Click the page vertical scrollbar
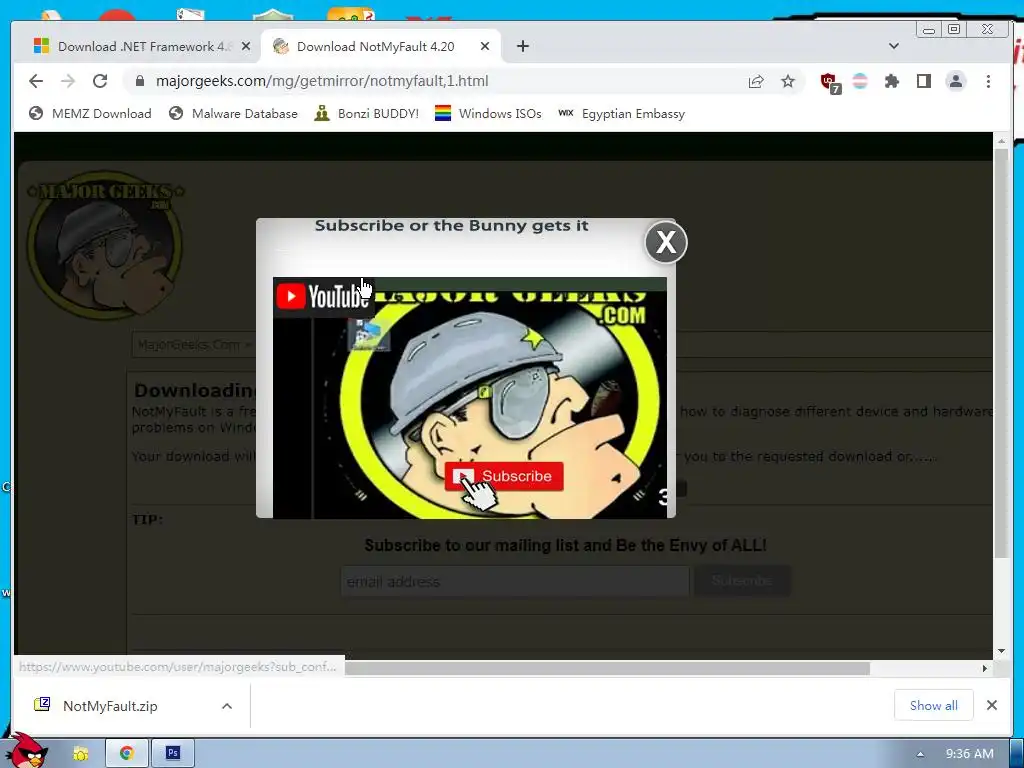 [1001, 353]
